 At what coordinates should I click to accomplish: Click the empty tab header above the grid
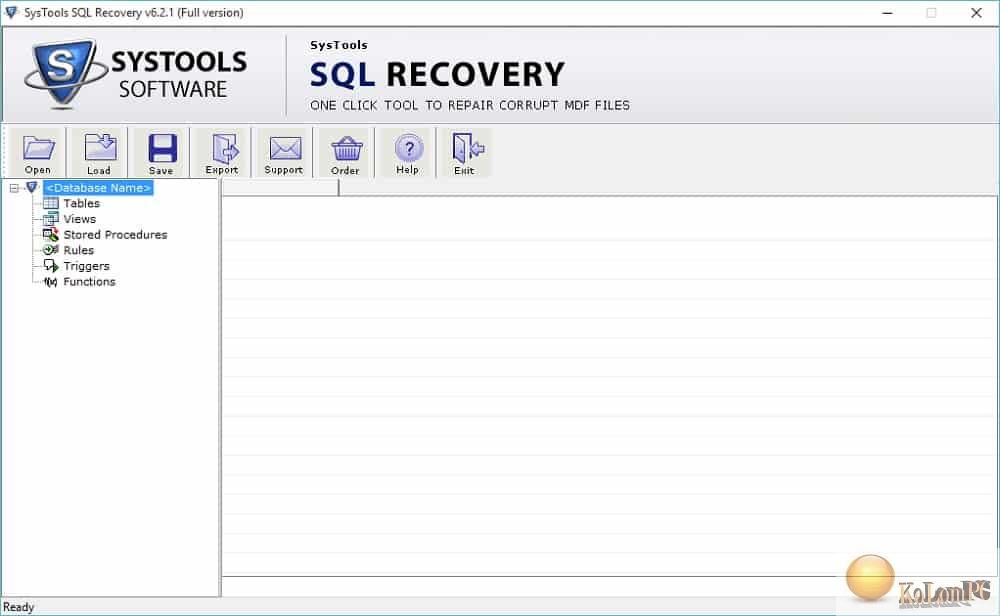click(x=280, y=187)
